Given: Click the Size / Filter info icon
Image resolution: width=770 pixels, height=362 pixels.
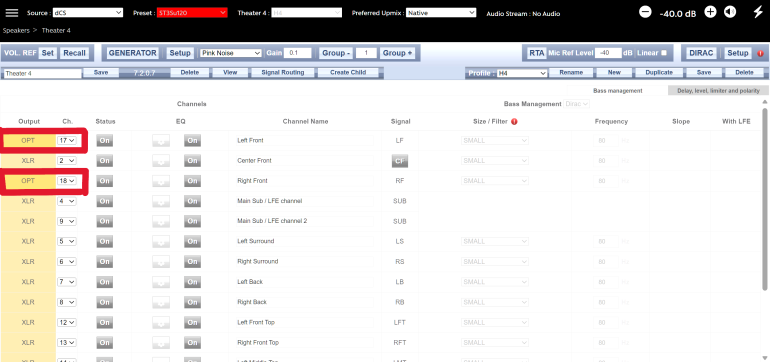Looking at the screenshot, I should pyautogui.click(x=514, y=121).
